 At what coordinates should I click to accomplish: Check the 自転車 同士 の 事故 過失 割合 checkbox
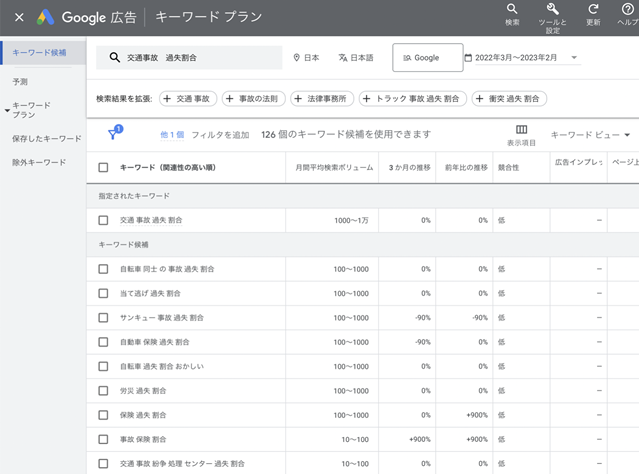pyautogui.click(x=104, y=269)
